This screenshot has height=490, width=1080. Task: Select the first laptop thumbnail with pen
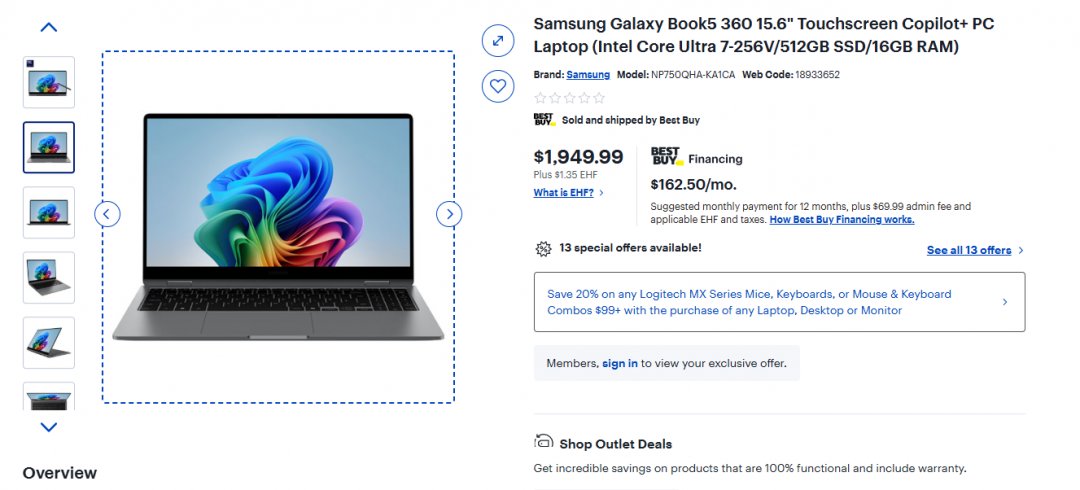[48, 82]
